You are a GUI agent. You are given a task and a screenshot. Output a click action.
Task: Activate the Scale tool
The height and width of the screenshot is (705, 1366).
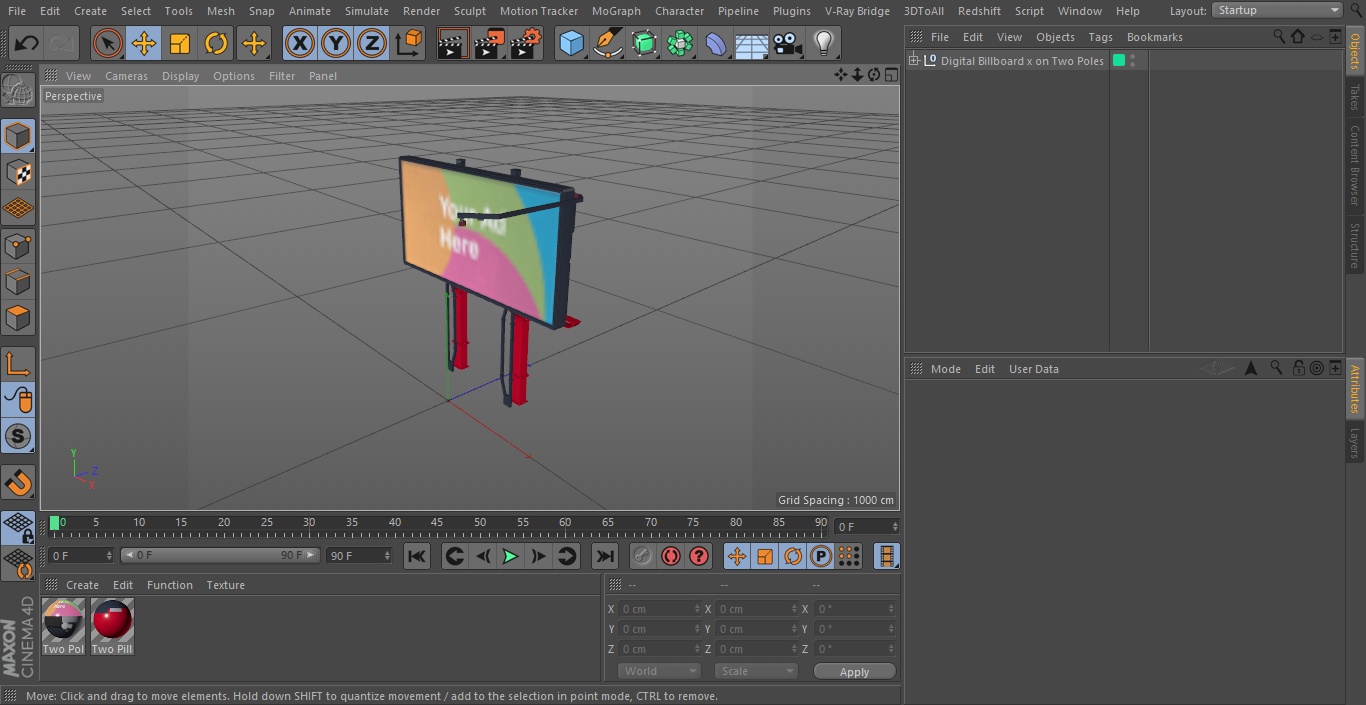[180, 43]
